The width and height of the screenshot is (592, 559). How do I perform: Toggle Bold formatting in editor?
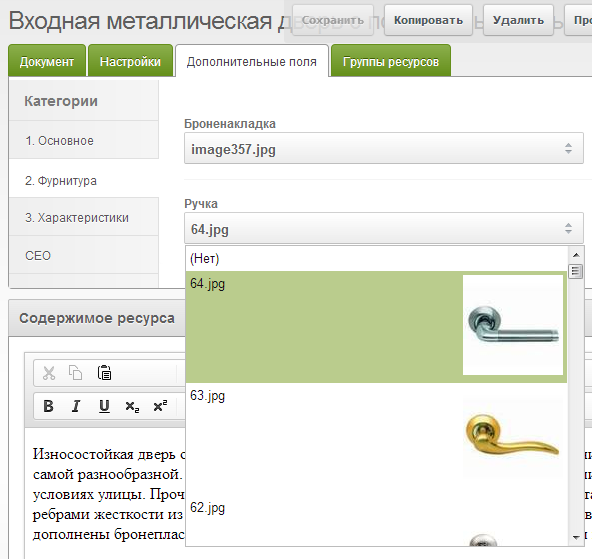click(x=48, y=406)
